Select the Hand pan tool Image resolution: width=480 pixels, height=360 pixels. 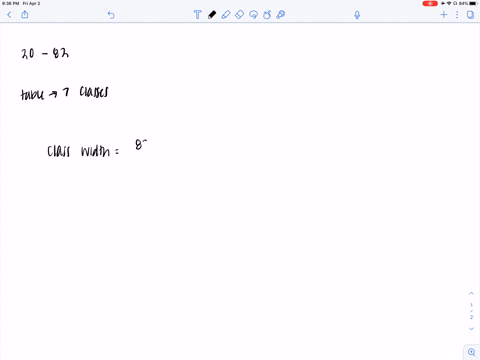click(267, 15)
